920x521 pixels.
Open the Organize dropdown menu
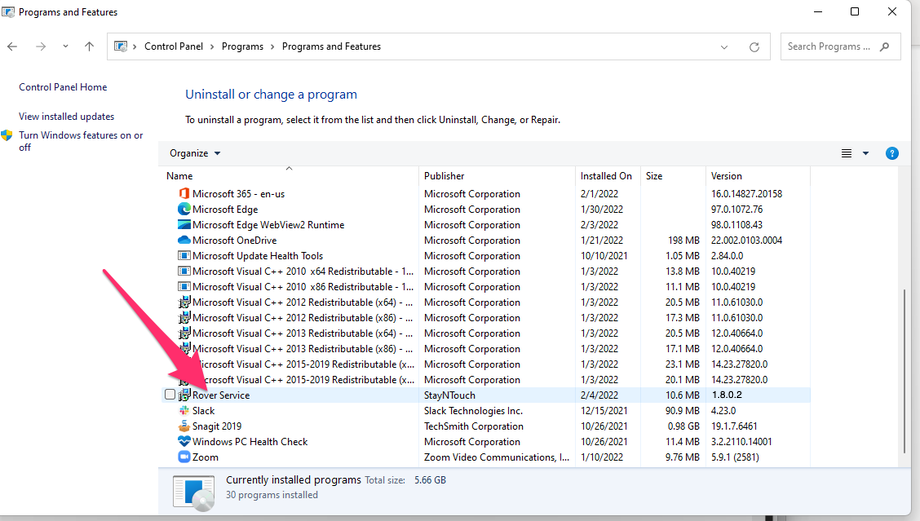[x=195, y=153]
